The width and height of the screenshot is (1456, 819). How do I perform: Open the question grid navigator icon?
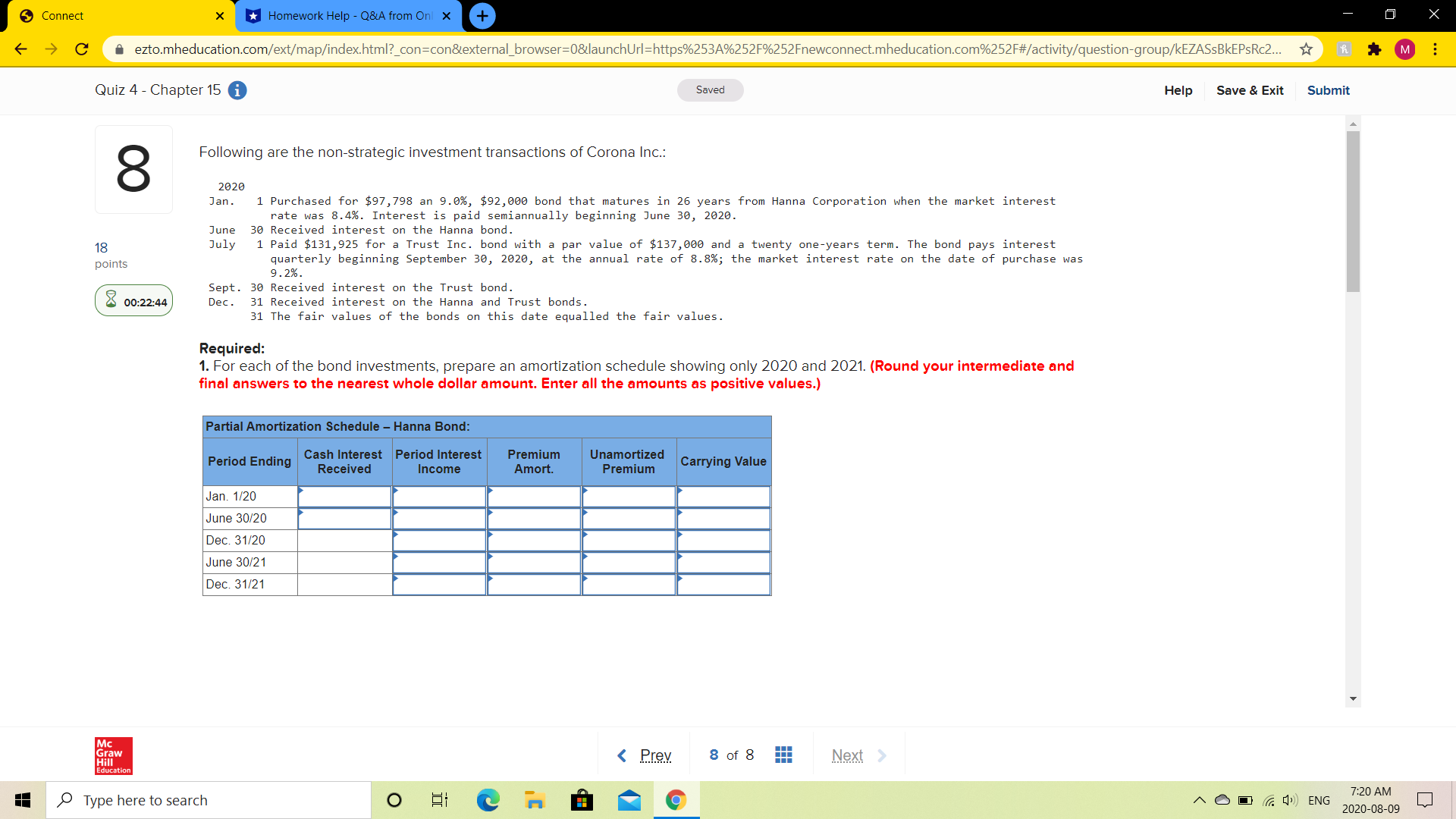783,755
